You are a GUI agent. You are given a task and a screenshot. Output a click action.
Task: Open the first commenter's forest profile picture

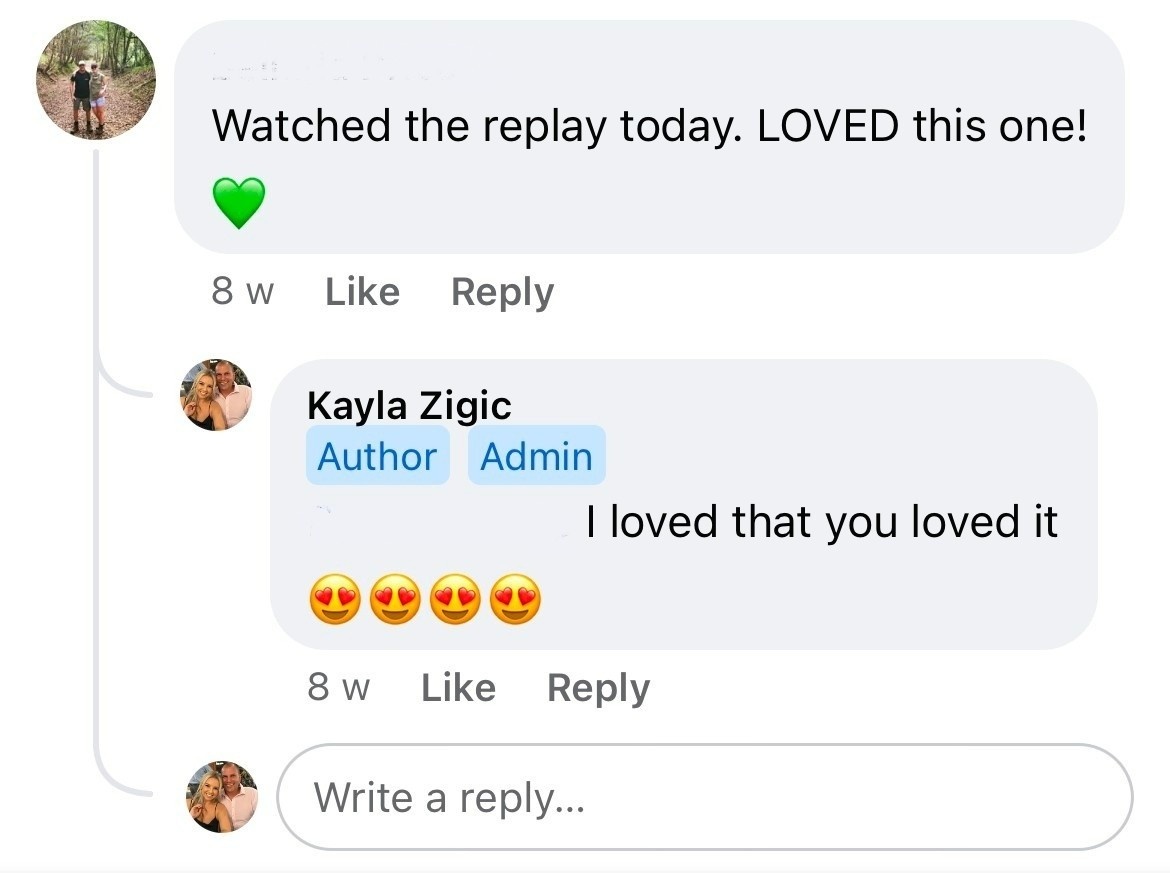click(96, 79)
